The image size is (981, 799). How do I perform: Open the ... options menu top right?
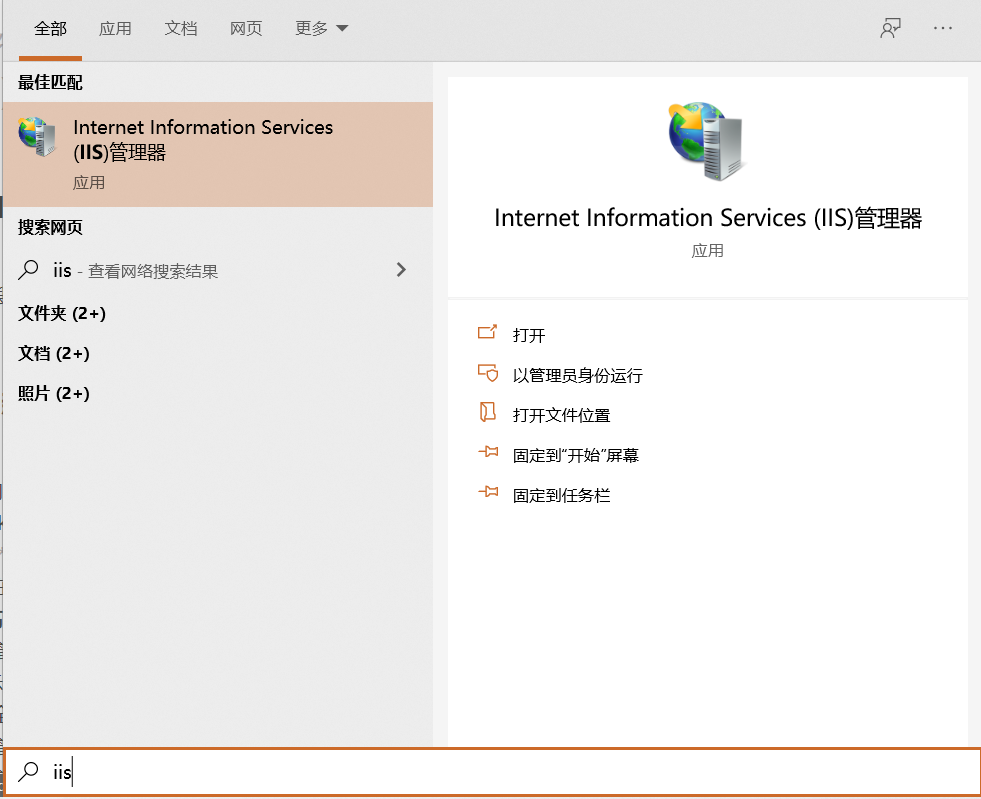pyautogui.click(x=943, y=28)
